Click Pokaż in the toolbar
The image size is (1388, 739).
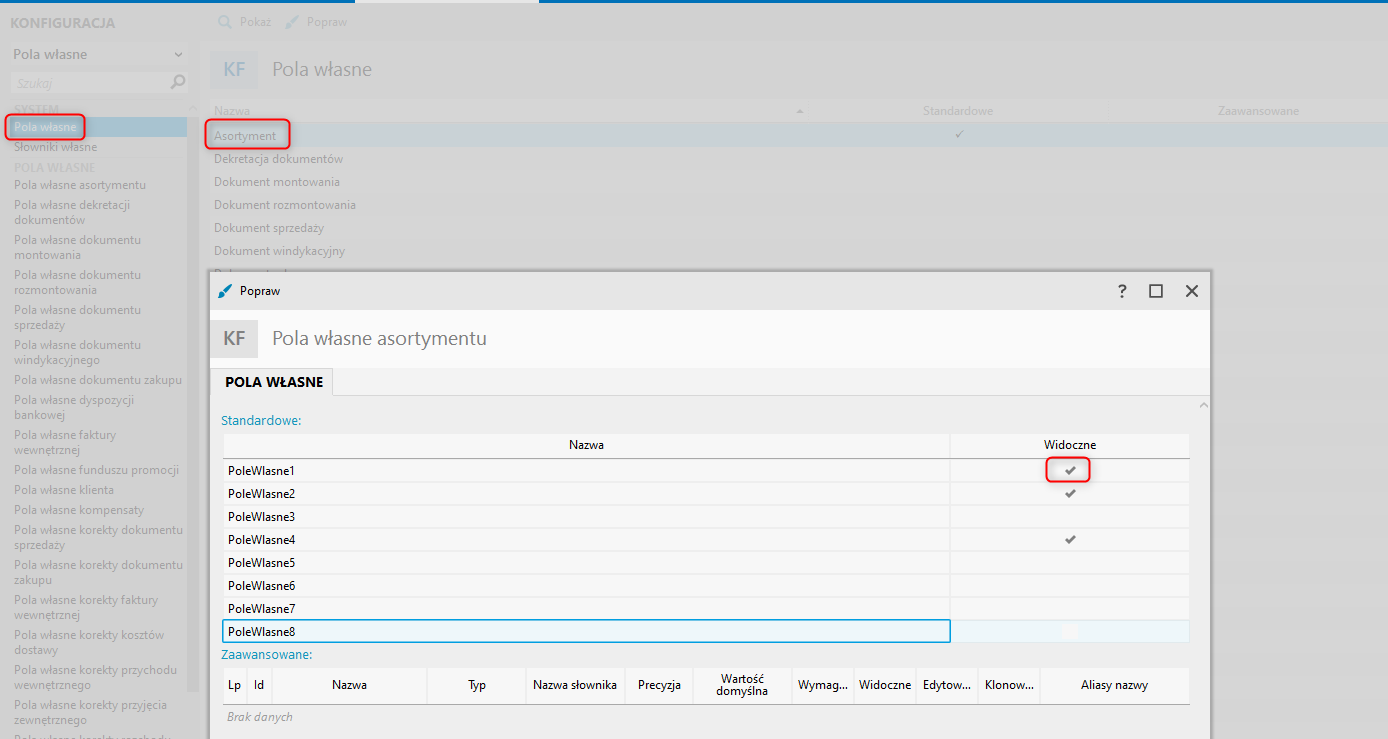coord(245,21)
